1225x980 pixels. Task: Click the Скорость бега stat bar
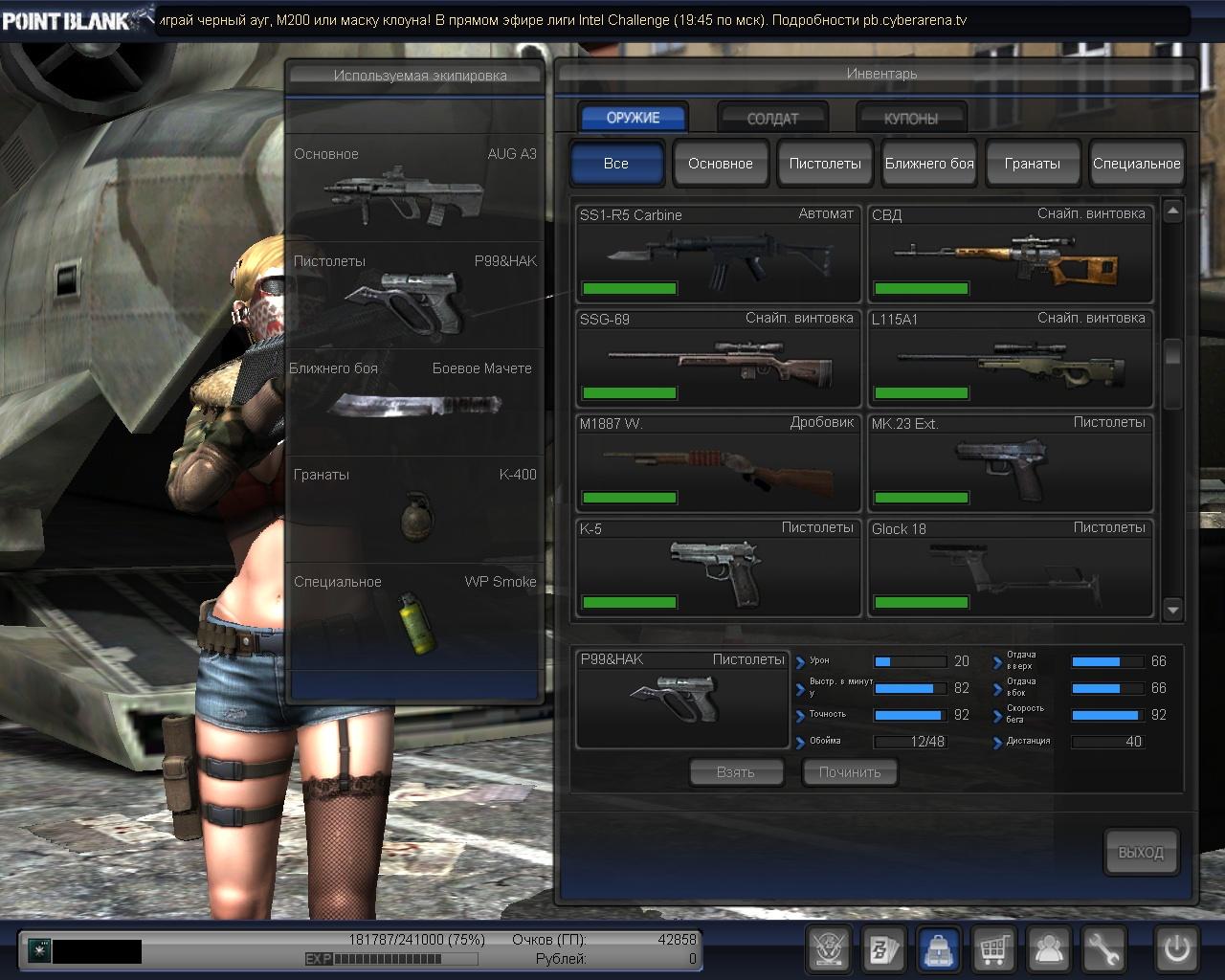(x=1107, y=715)
